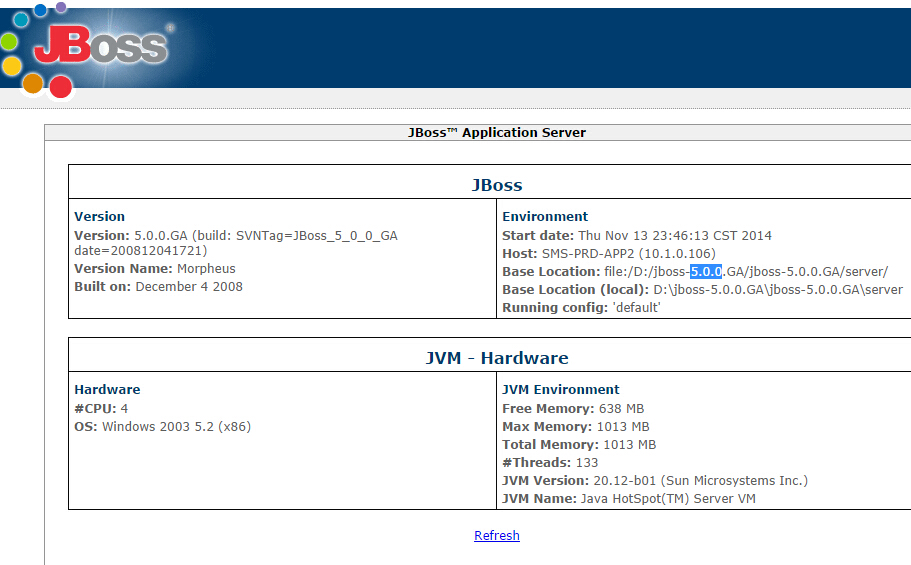
Task: Select the JBoss section heading
Action: pyautogui.click(x=497, y=185)
